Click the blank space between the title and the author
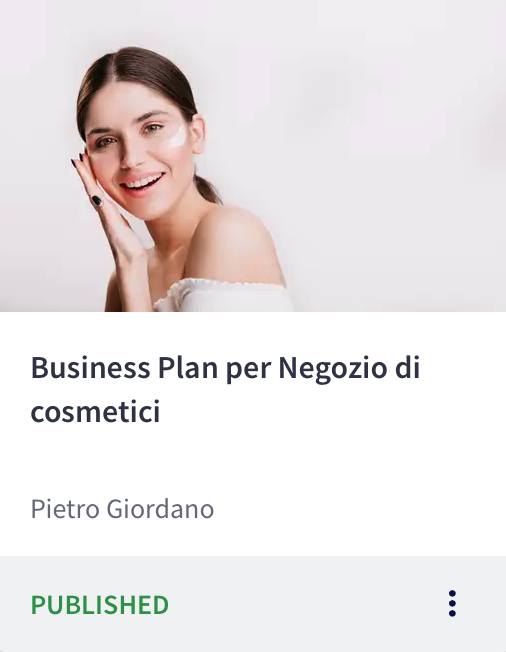The height and width of the screenshot is (652, 506). [x=253, y=462]
